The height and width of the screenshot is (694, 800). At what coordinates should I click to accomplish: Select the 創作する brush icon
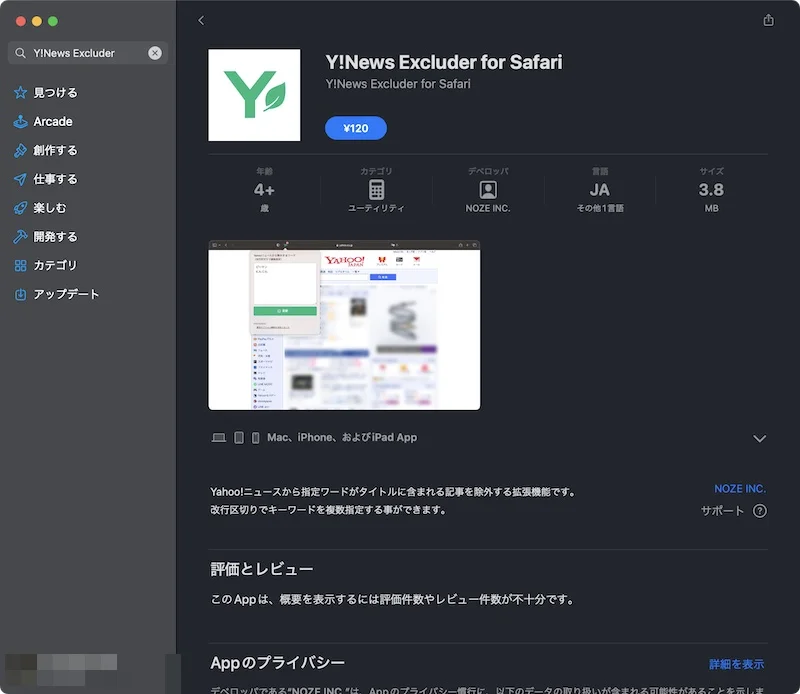(x=21, y=151)
